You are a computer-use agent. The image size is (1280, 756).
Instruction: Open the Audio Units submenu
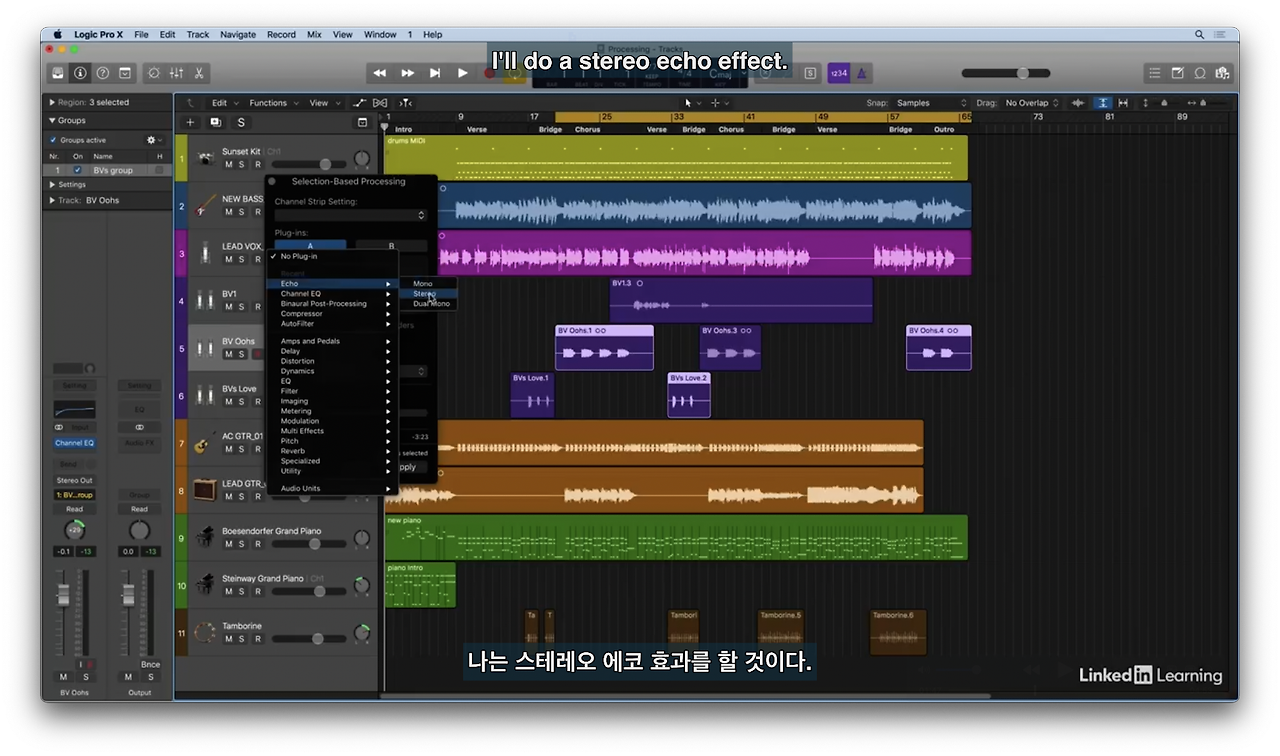tap(332, 489)
